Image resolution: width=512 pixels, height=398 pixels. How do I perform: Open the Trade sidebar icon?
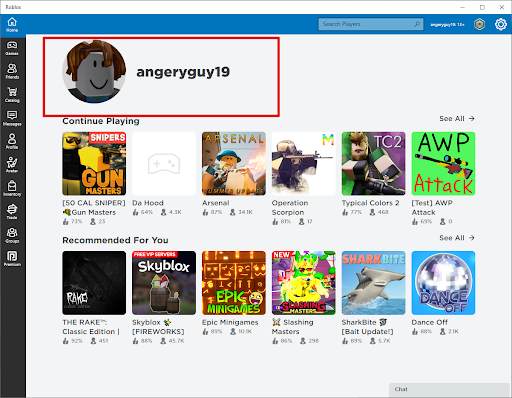click(12, 212)
